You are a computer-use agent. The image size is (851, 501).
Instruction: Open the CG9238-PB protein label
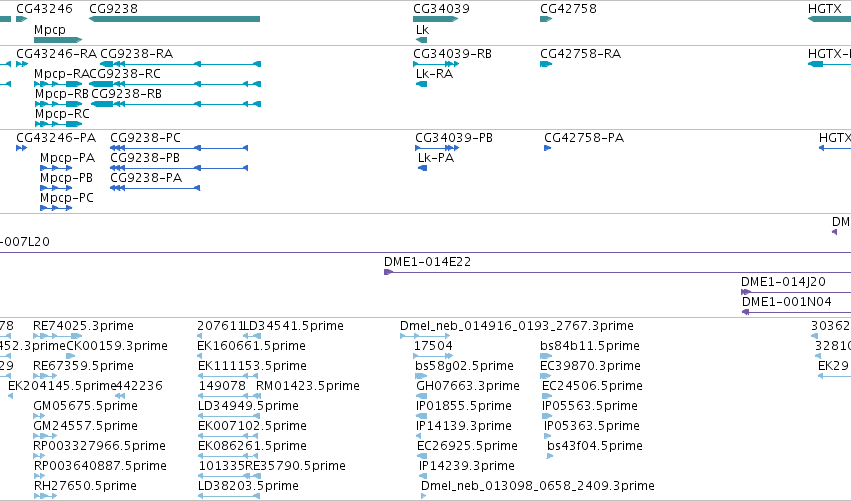point(145,158)
